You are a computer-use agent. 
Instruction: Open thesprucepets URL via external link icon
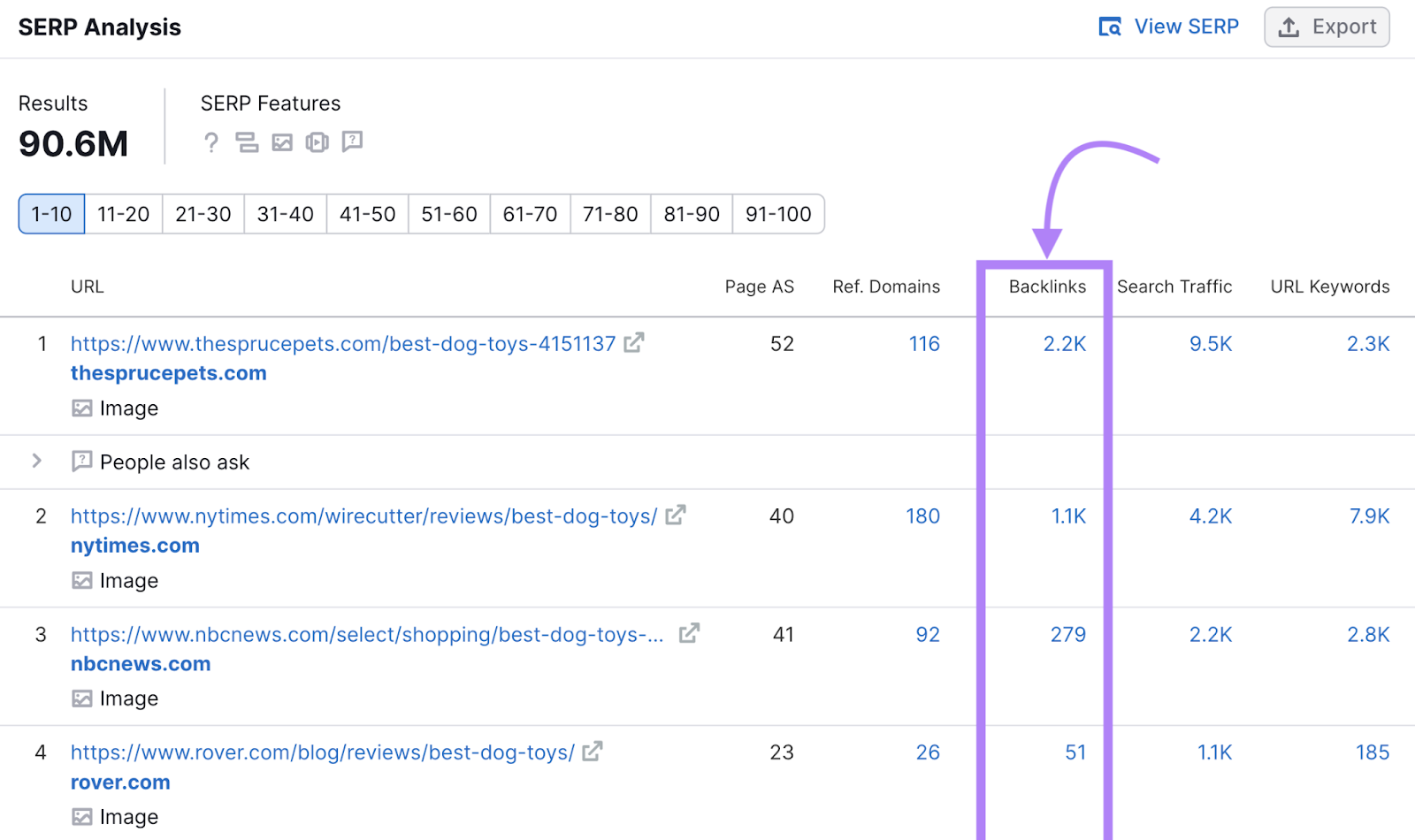[634, 343]
